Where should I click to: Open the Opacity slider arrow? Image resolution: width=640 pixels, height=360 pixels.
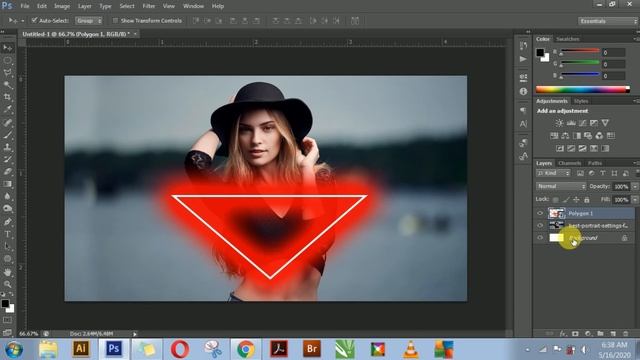[635, 187]
